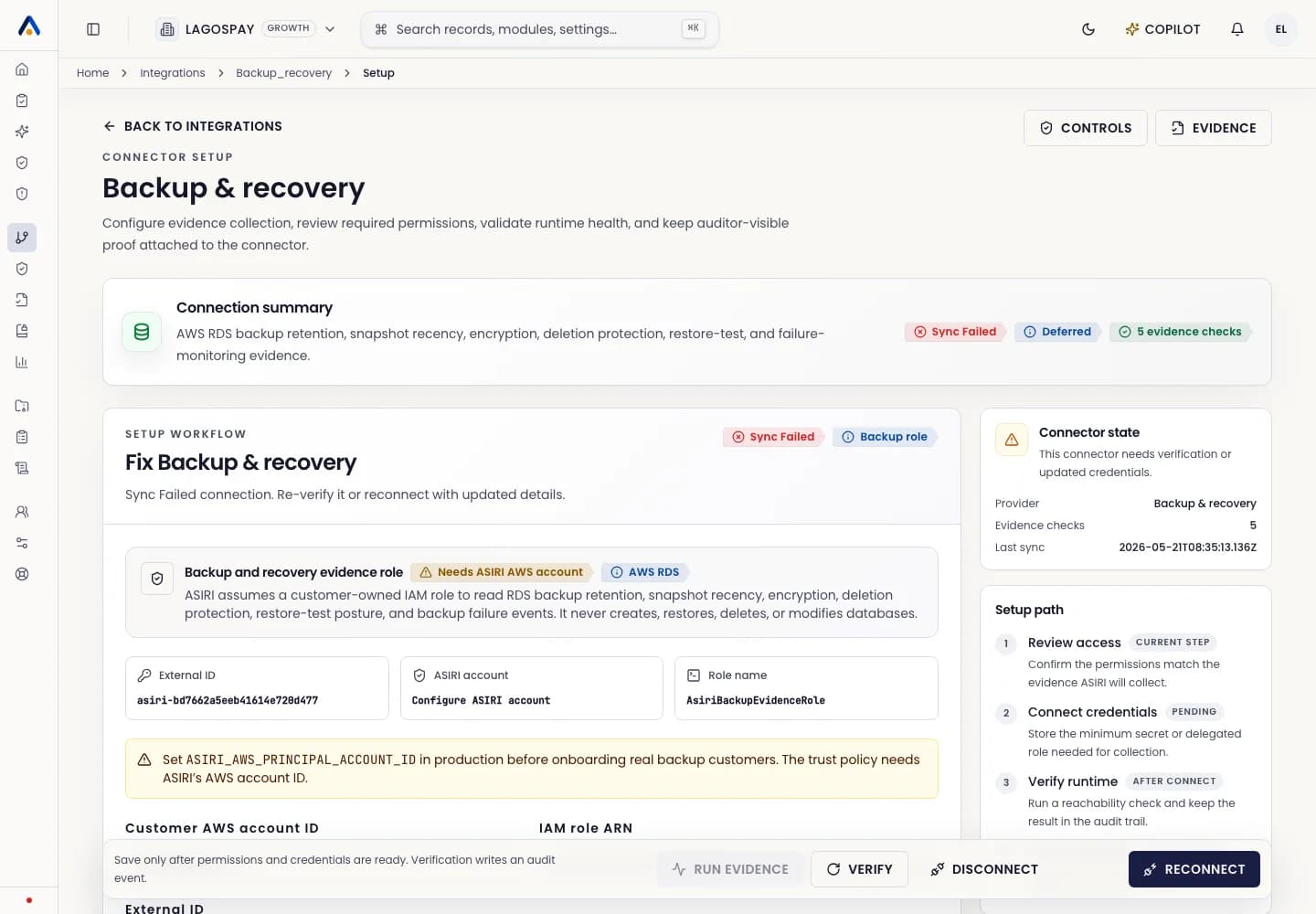
Task: Click the Connector state warning icon
Action: pos(1012,440)
